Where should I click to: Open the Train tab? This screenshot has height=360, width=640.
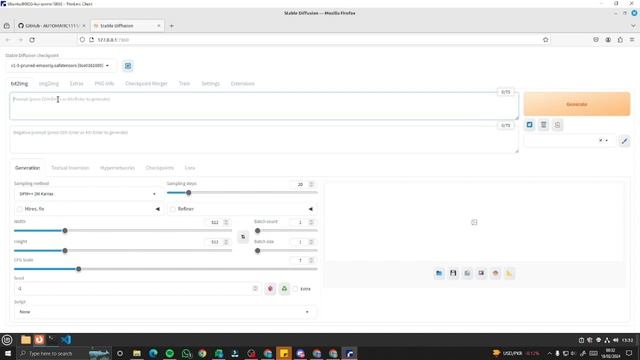(184, 84)
